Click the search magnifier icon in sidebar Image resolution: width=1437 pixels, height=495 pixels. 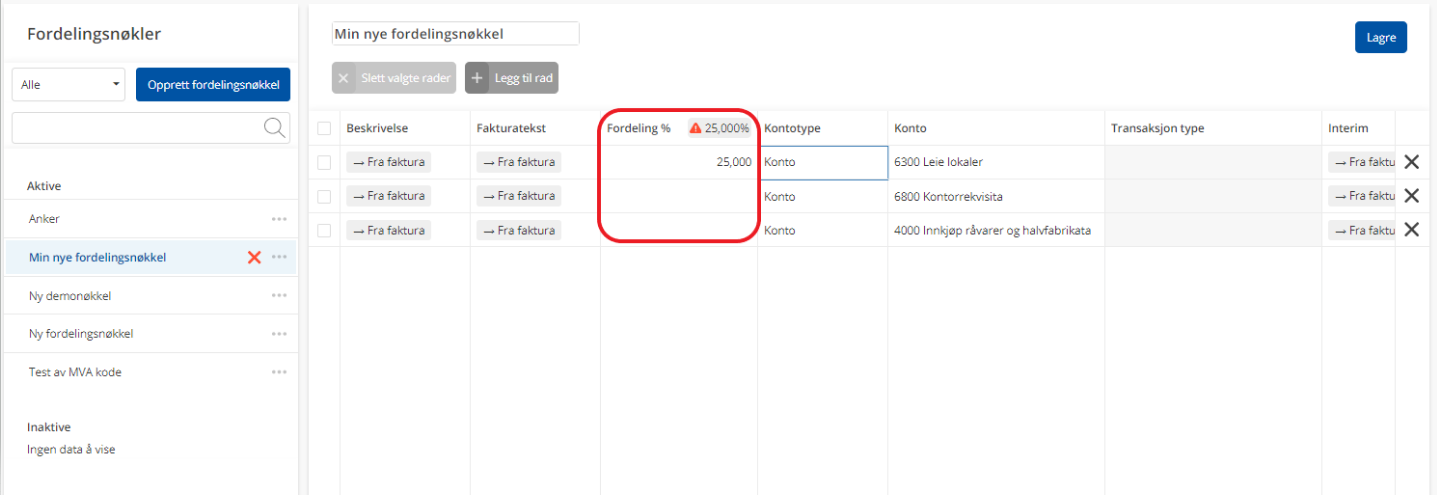(273, 127)
